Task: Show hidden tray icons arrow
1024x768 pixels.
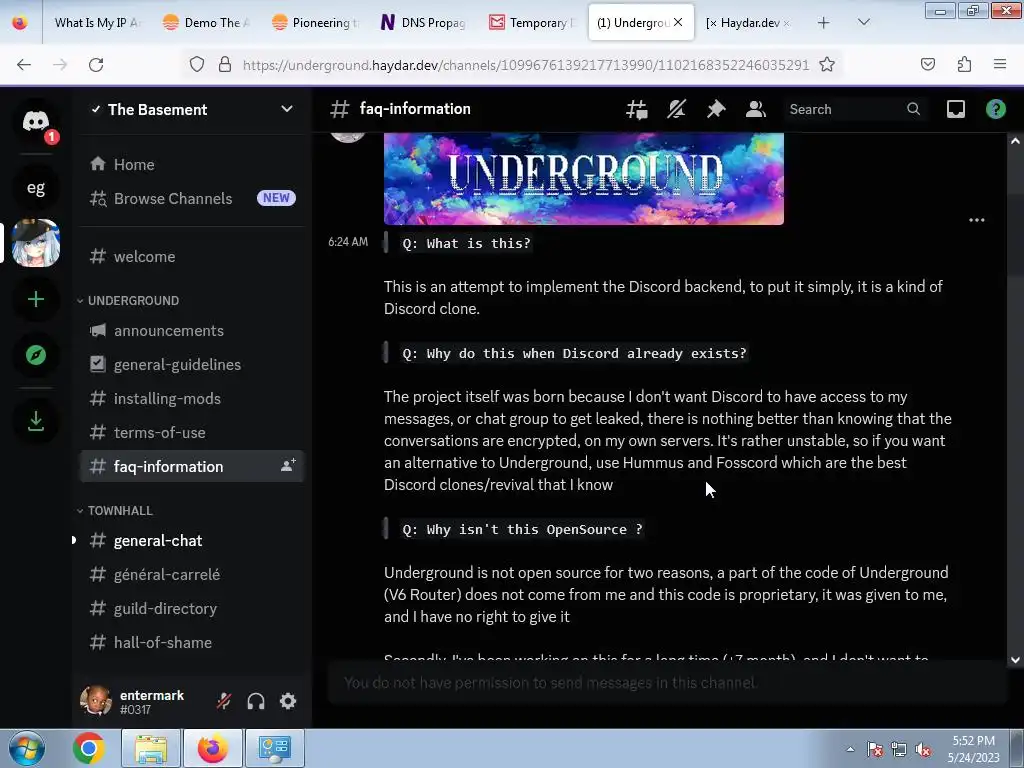Action: [x=850, y=749]
